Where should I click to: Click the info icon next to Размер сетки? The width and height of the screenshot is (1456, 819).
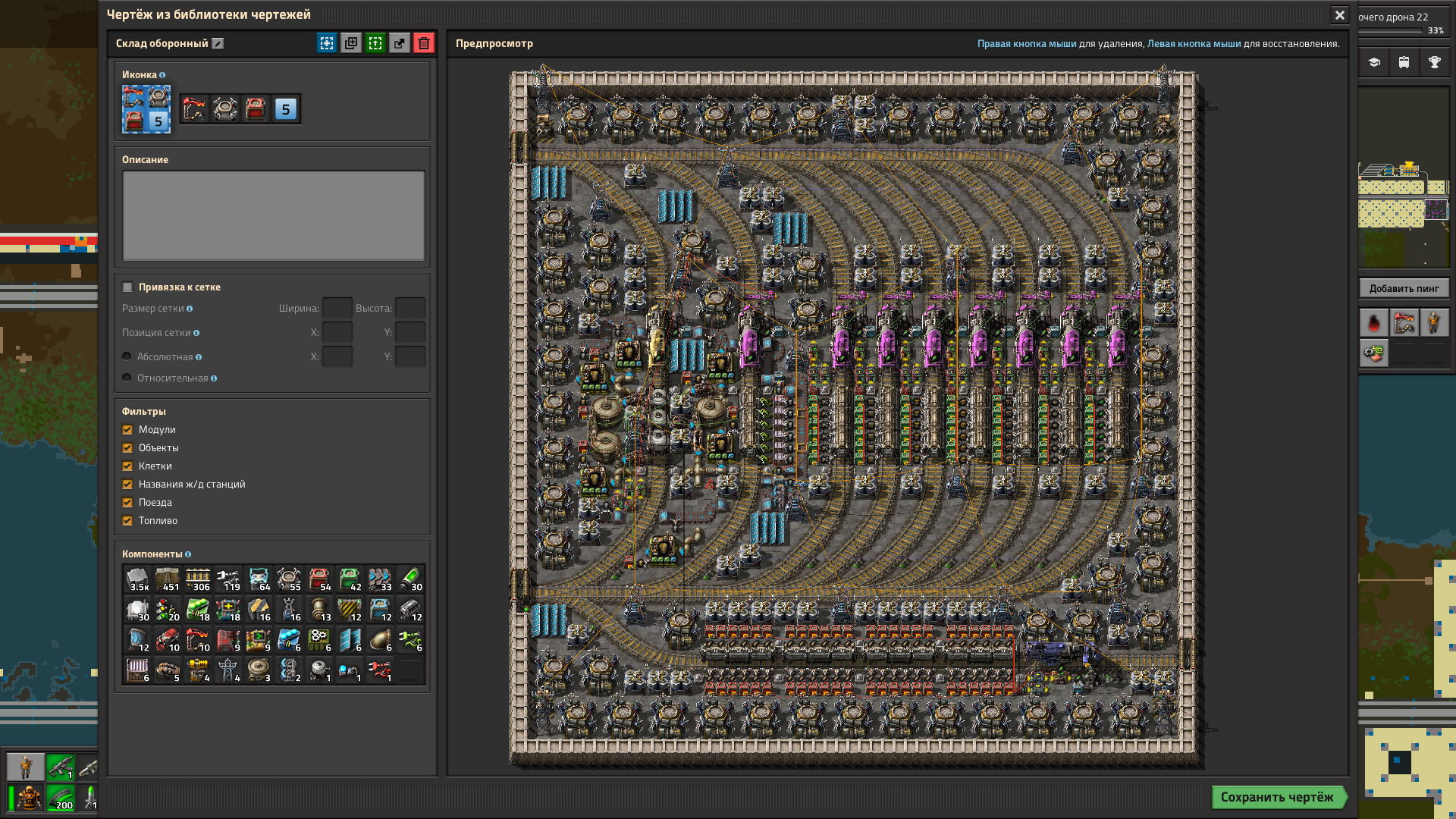tap(190, 309)
